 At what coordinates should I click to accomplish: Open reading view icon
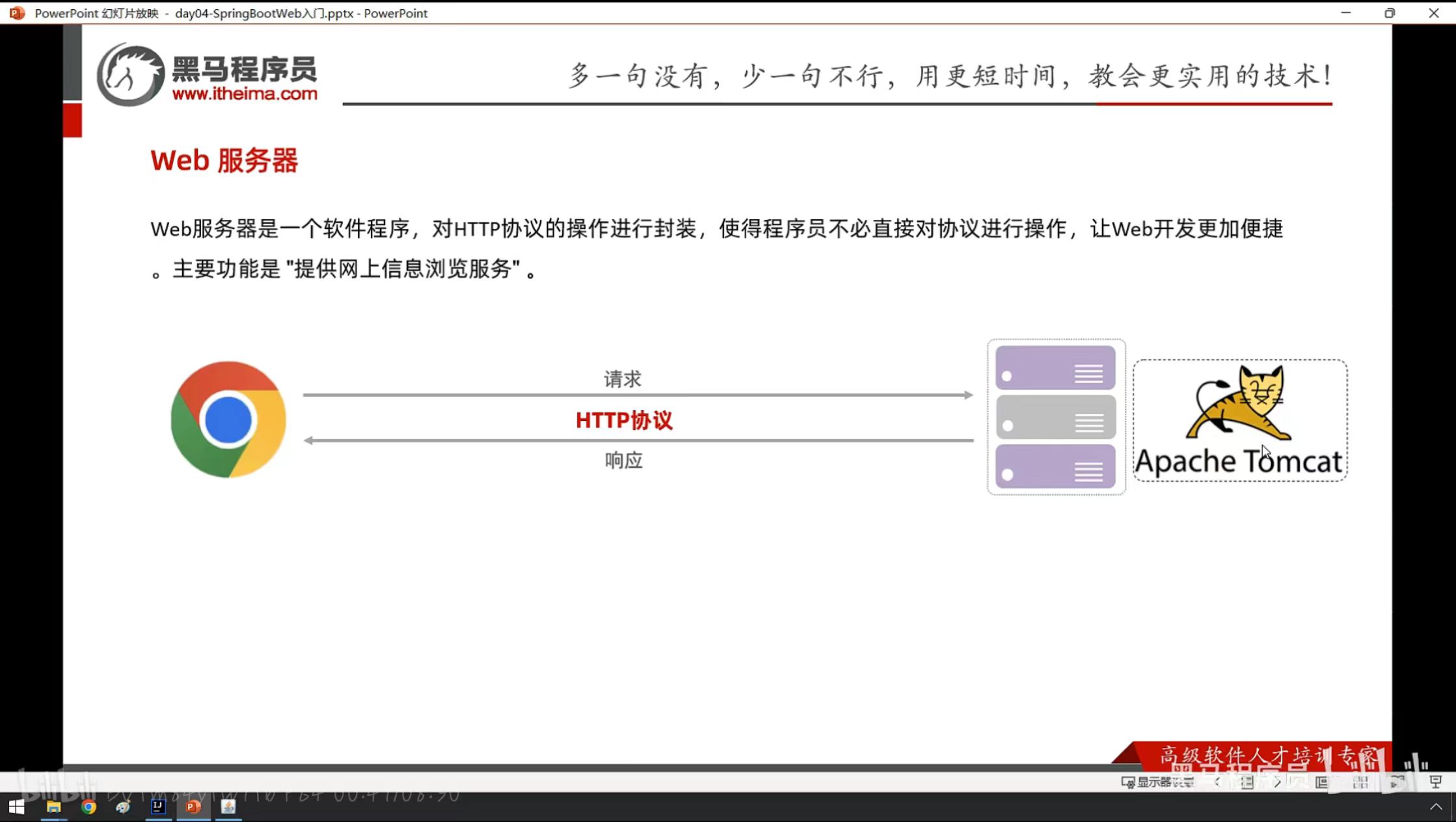[1396, 782]
